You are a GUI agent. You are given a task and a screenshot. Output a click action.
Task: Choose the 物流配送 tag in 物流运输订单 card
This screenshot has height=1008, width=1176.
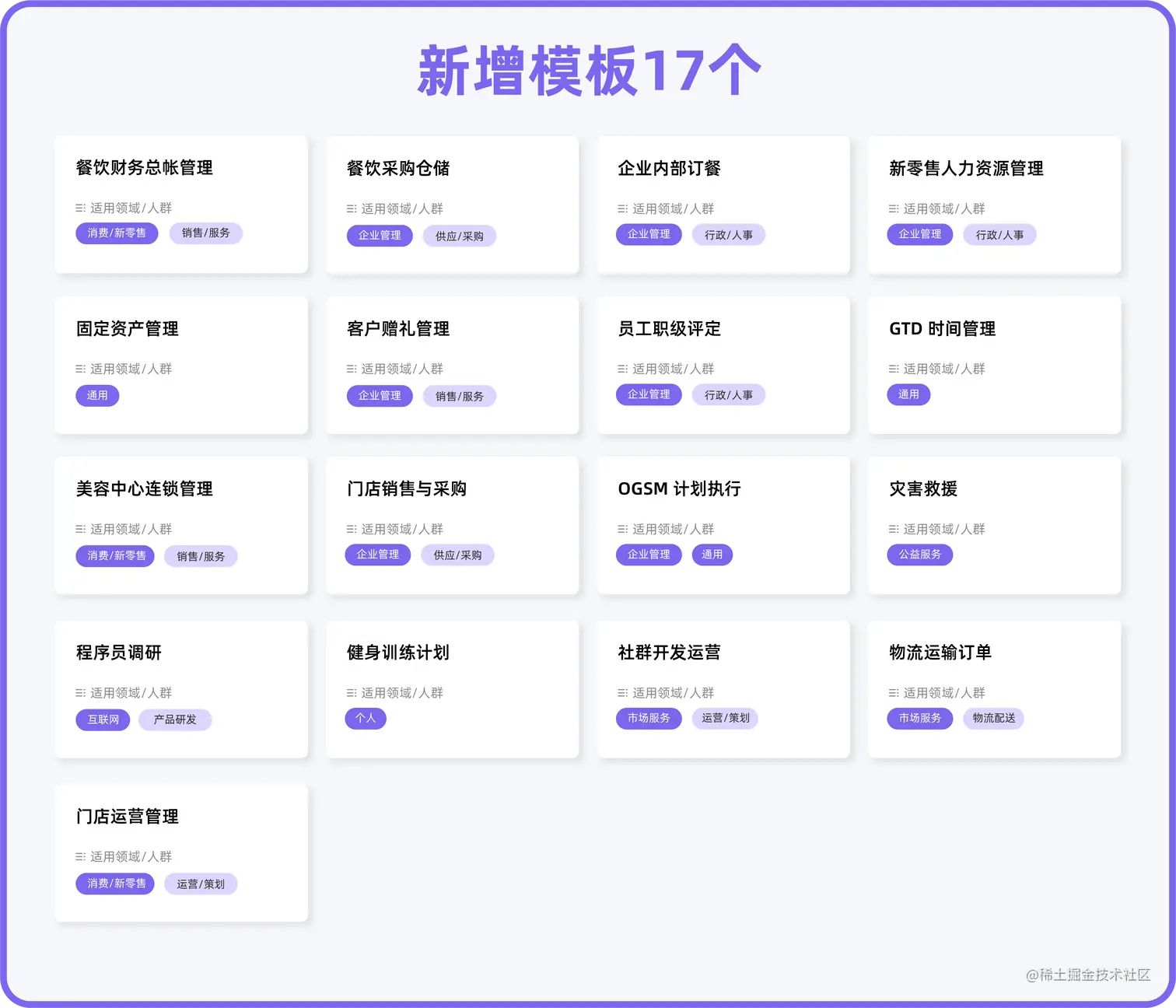(x=994, y=719)
